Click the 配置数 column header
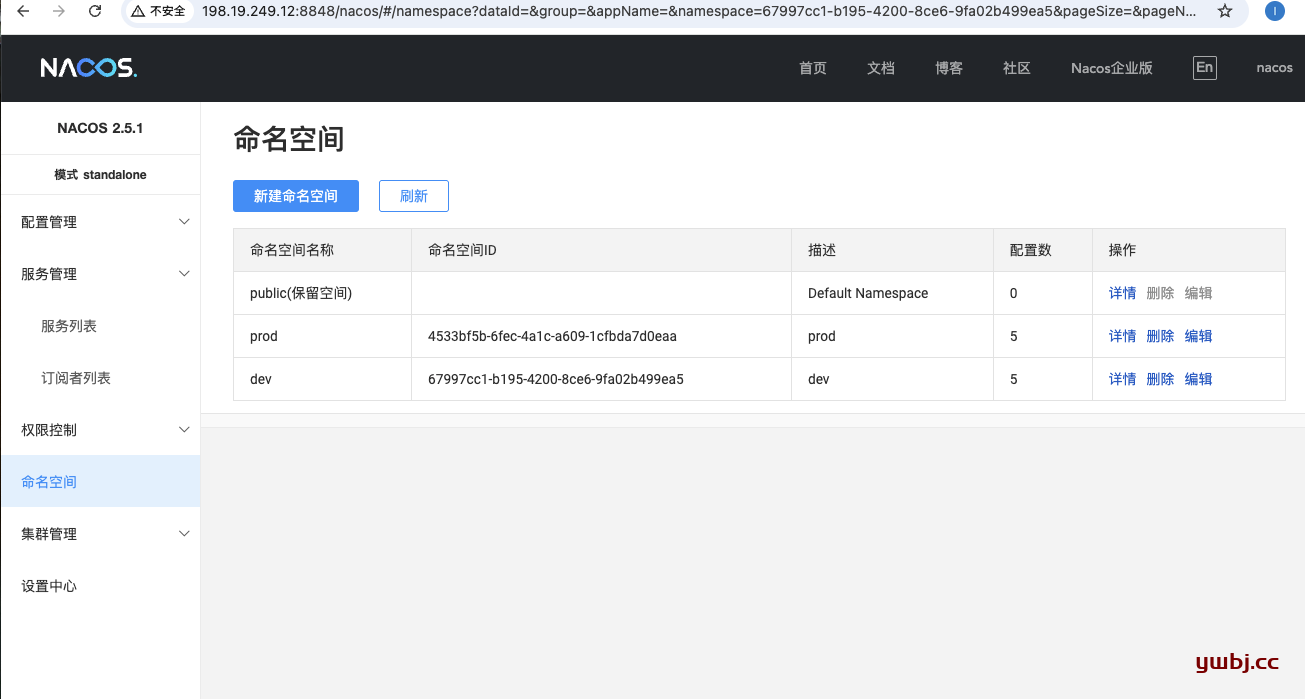Image resolution: width=1305 pixels, height=699 pixels. pos(1043,250)
